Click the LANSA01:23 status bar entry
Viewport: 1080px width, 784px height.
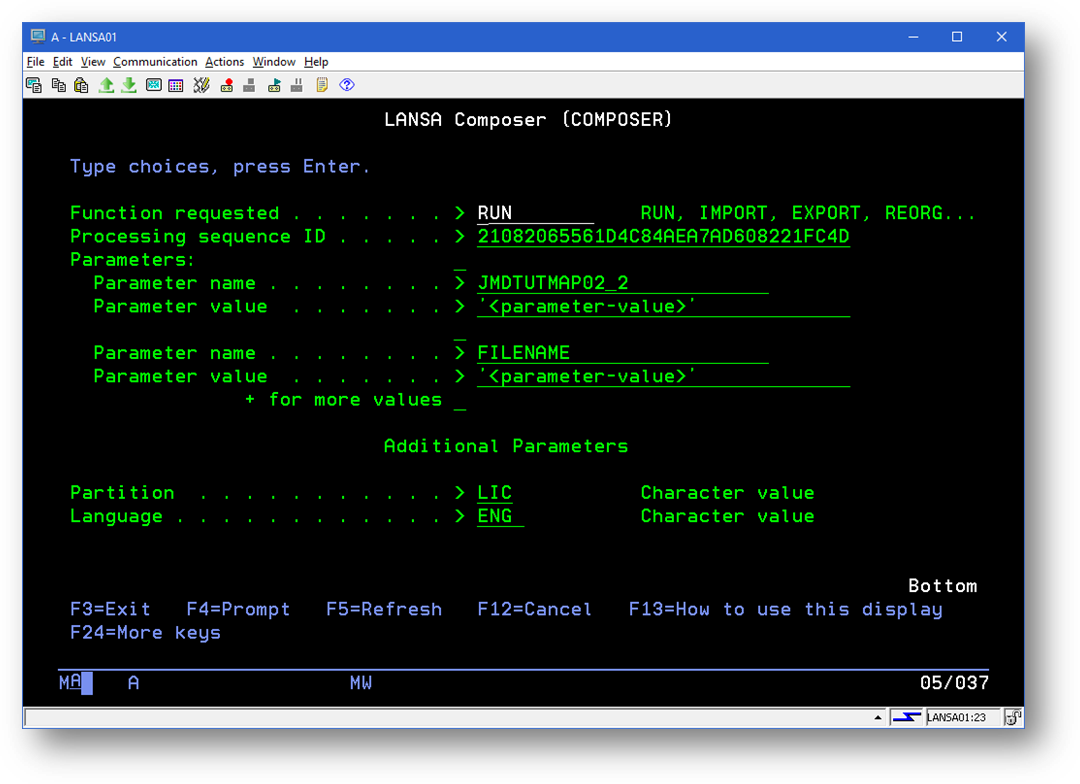(956, 717)
